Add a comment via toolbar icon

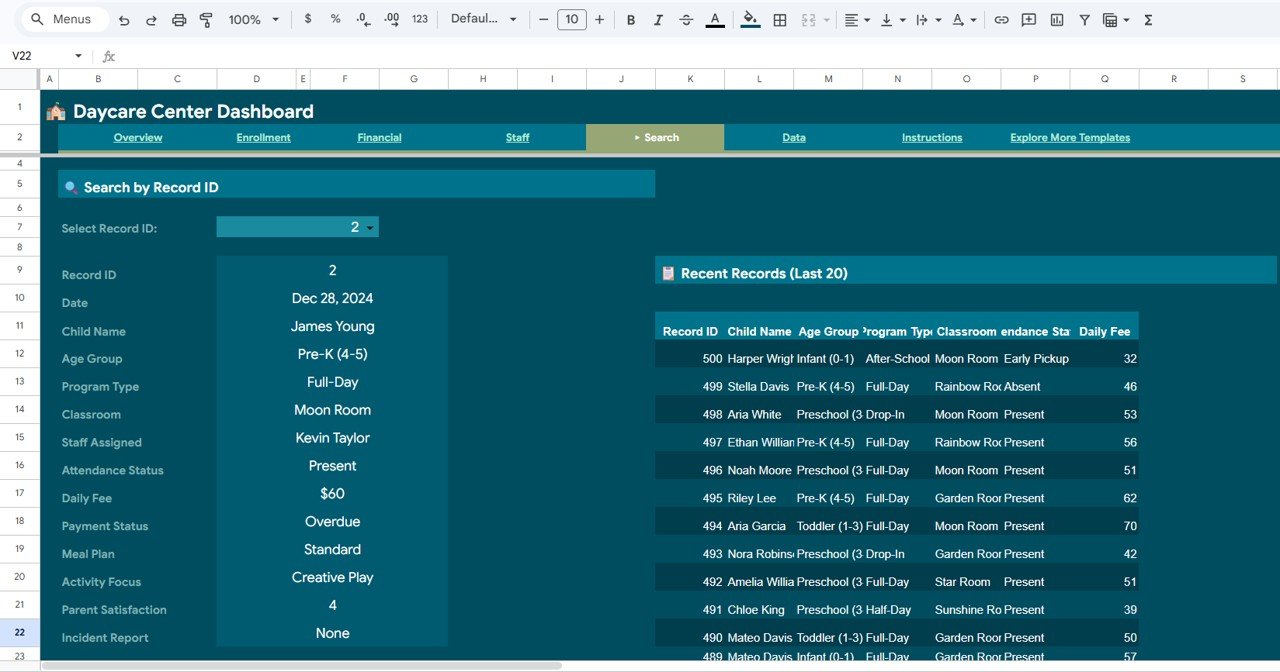[1029, 20]
